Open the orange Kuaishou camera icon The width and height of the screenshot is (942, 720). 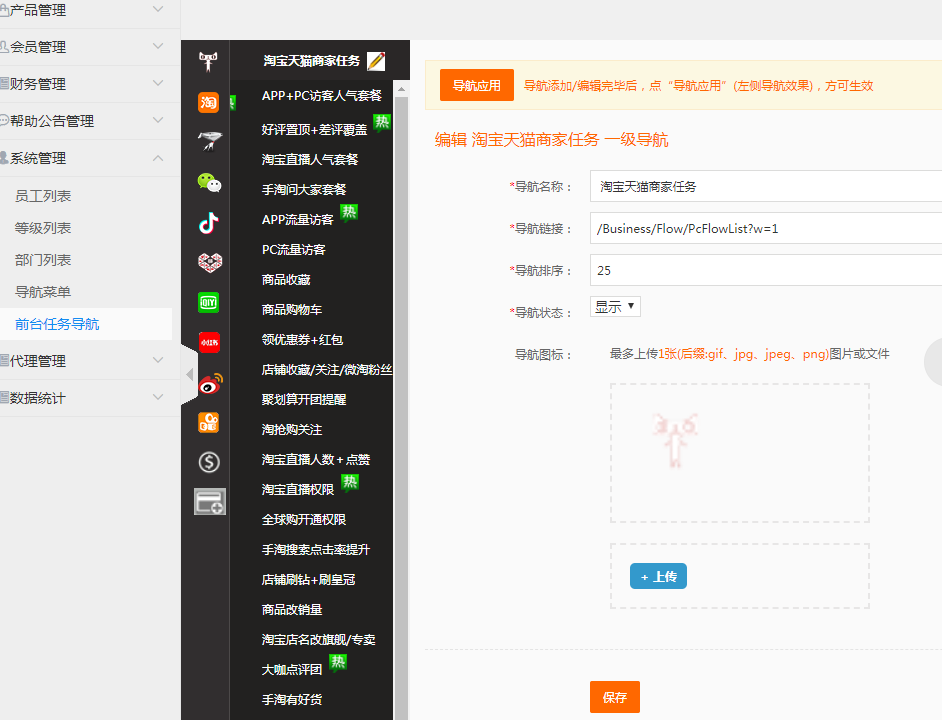208,422
